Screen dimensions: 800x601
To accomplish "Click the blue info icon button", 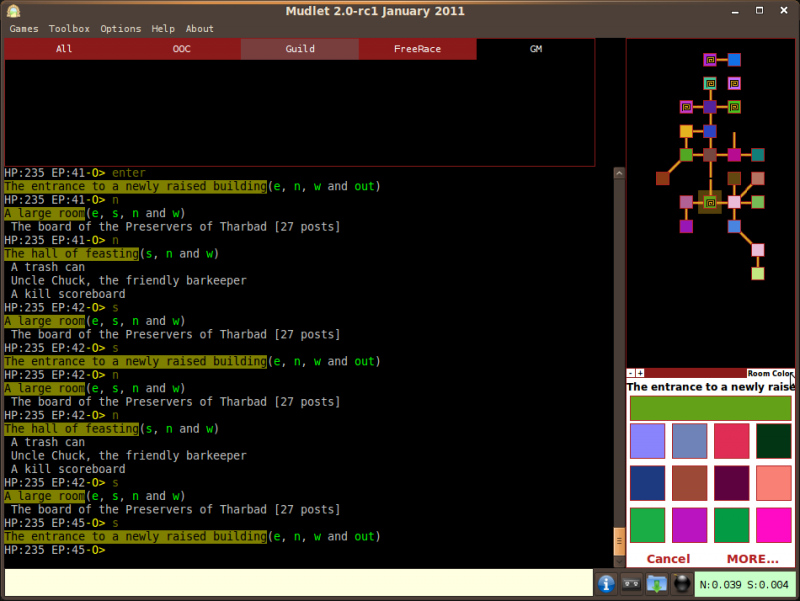I will pos(606,584).
